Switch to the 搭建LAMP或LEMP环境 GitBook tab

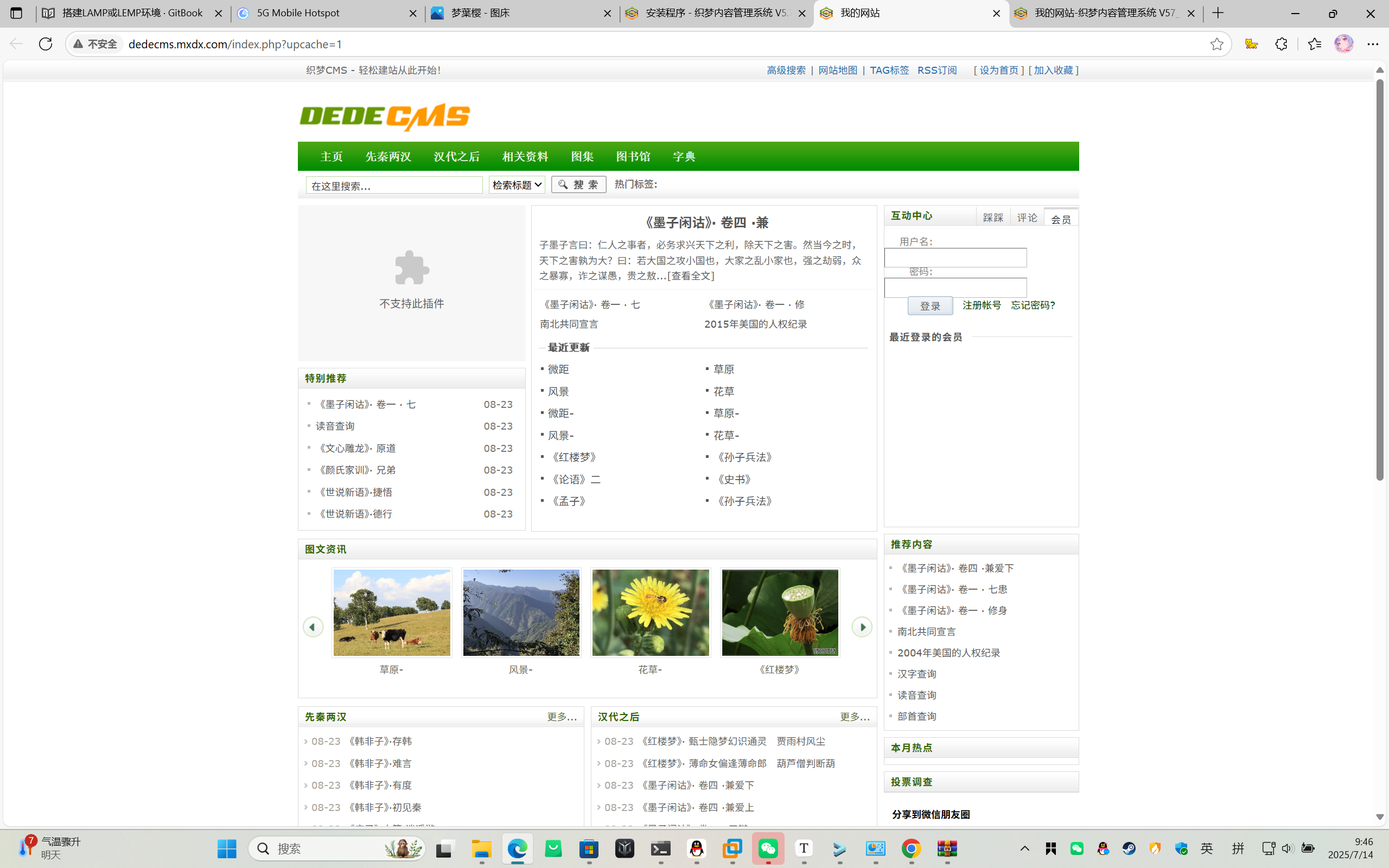(132, 12)
